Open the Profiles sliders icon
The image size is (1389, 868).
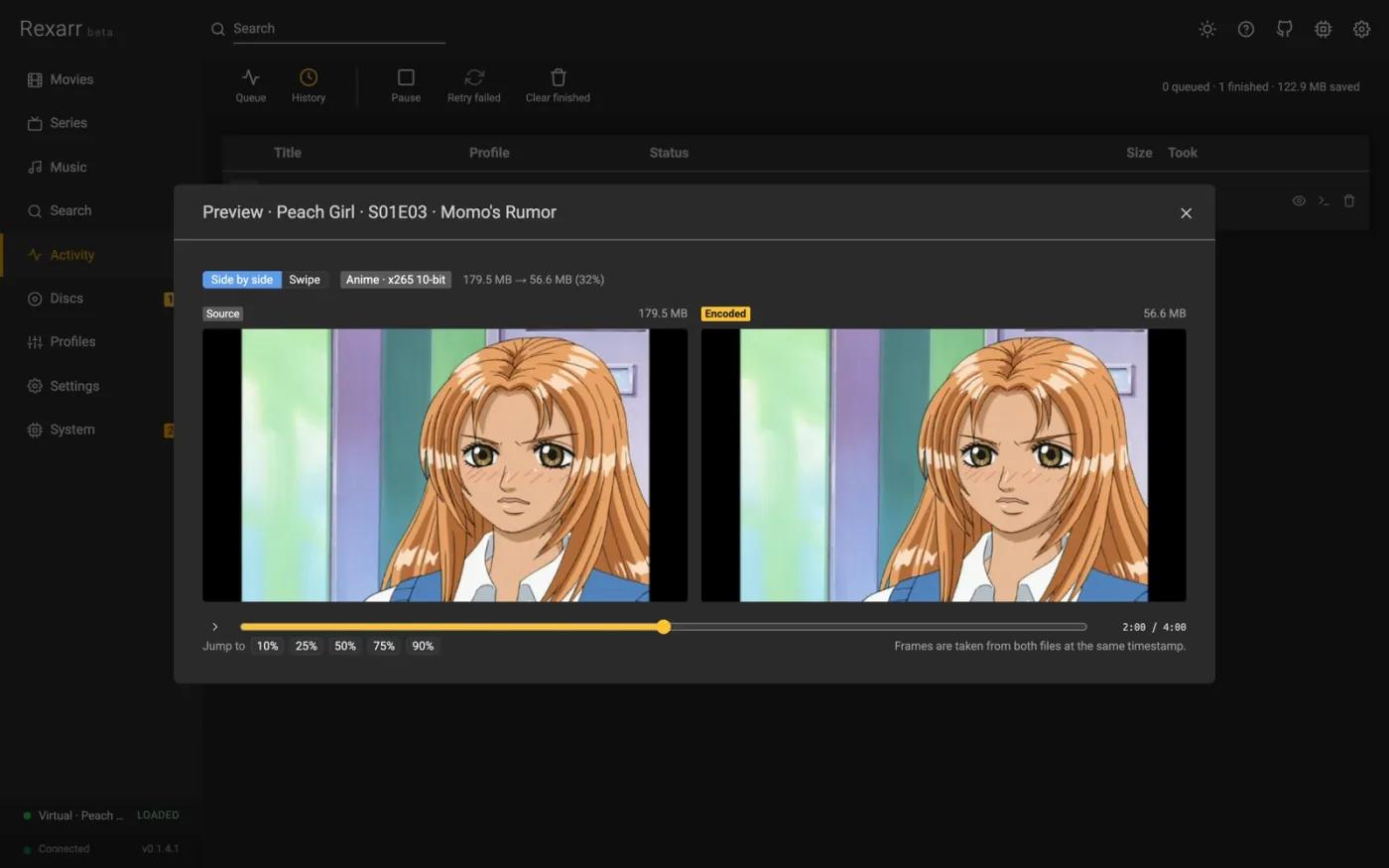tap(35, 342)
